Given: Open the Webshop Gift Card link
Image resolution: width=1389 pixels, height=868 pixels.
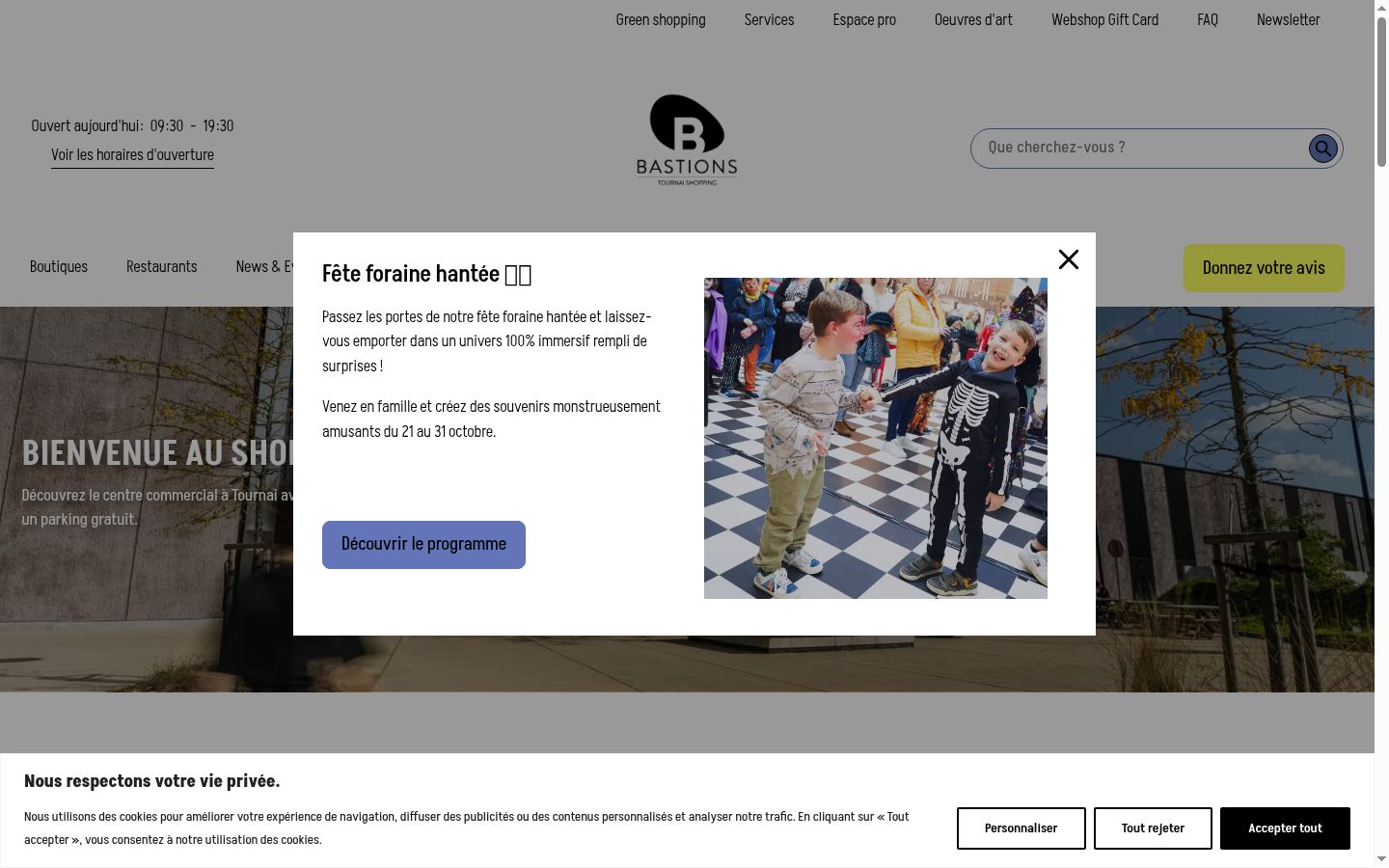Looking at the screenshot, I should [x=1104, y=19].
